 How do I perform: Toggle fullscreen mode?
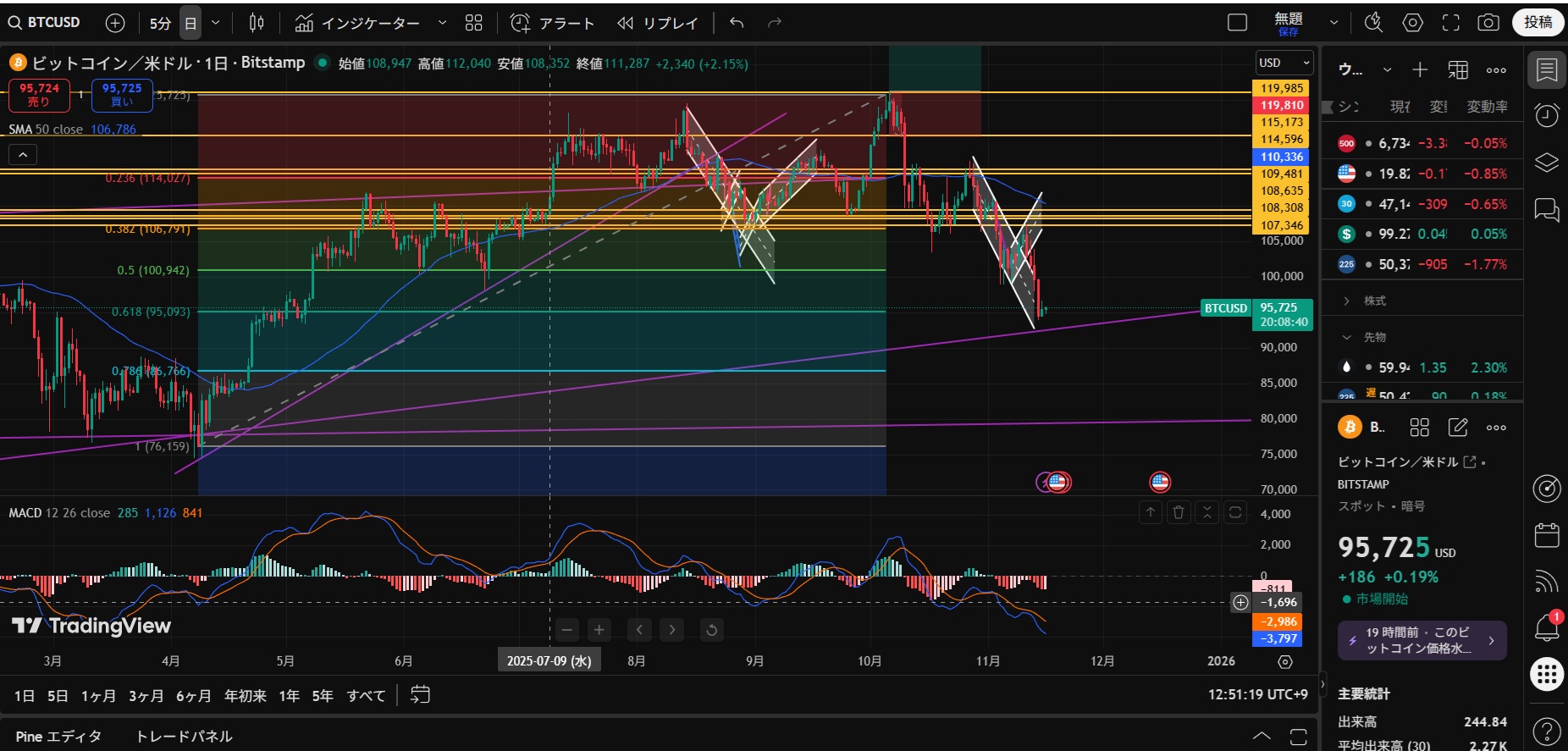(x=1450, y=23)
